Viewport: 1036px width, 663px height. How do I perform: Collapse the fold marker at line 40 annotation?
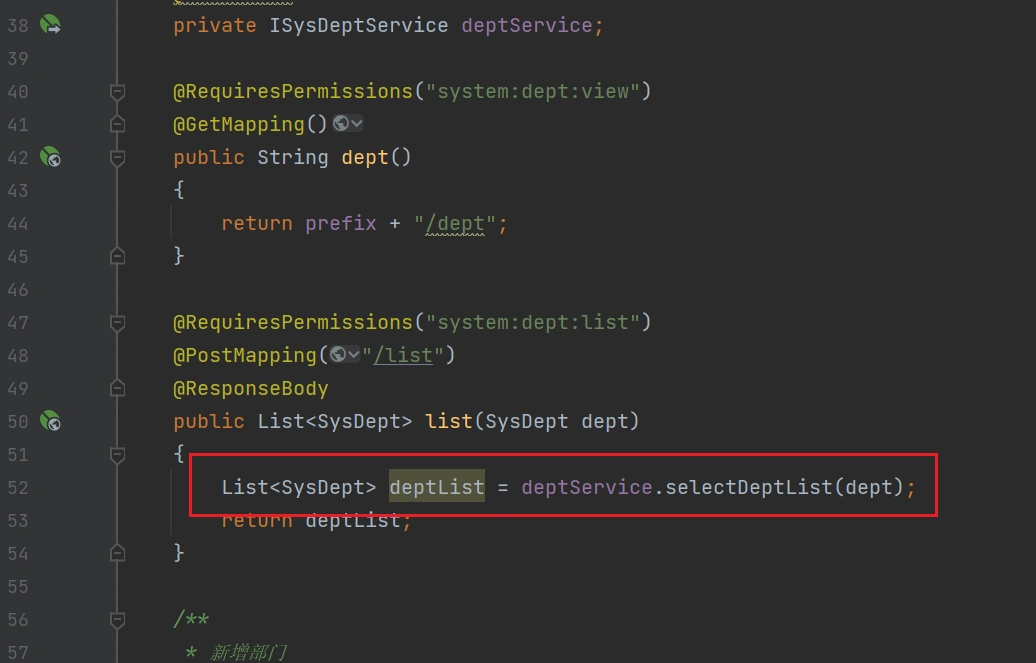[117, 92]
